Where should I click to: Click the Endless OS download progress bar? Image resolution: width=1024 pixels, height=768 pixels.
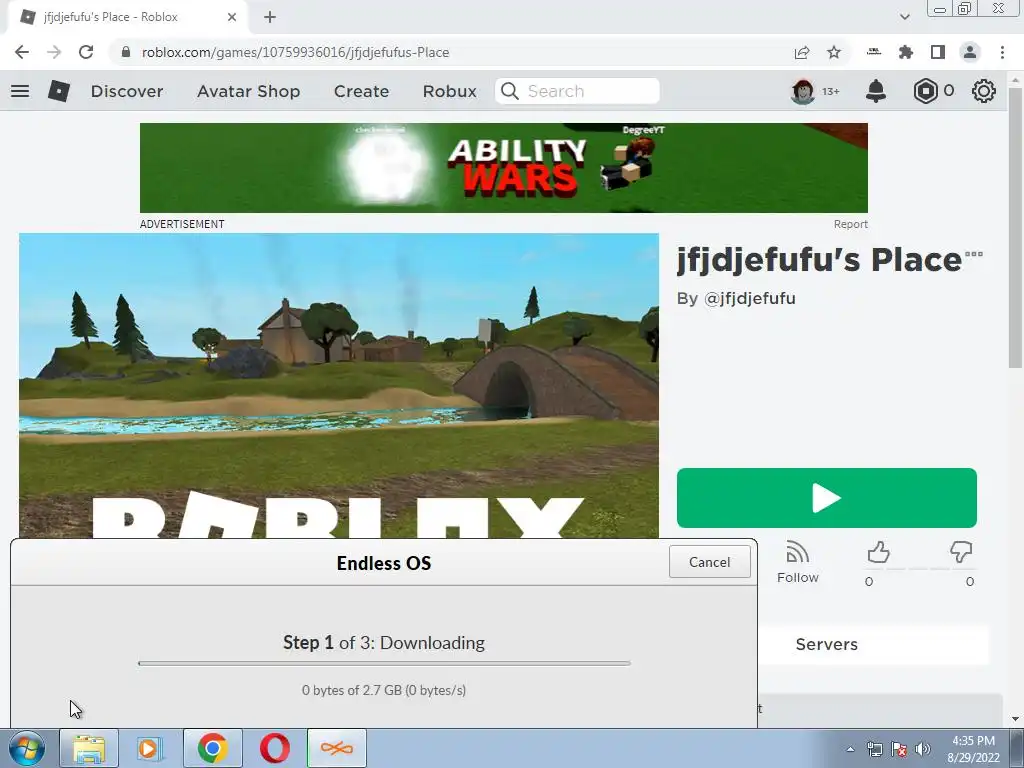(x=384, y=664)
